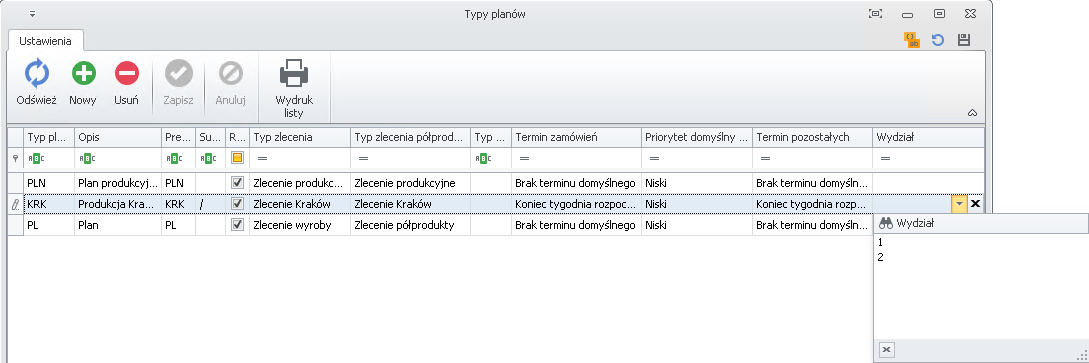Select the Produkcja Kra... description cell

117,204
